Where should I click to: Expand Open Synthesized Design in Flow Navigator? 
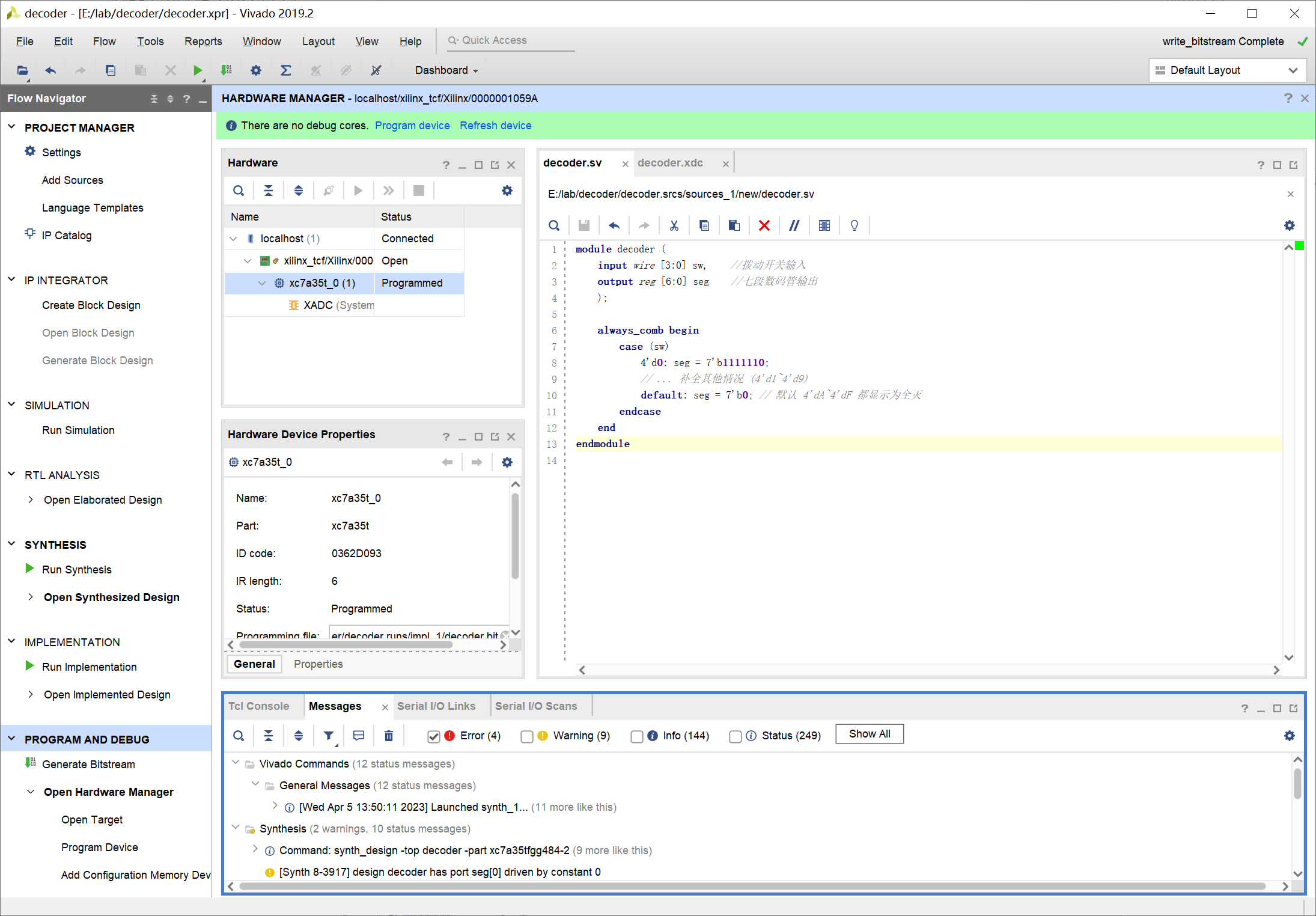31,597
